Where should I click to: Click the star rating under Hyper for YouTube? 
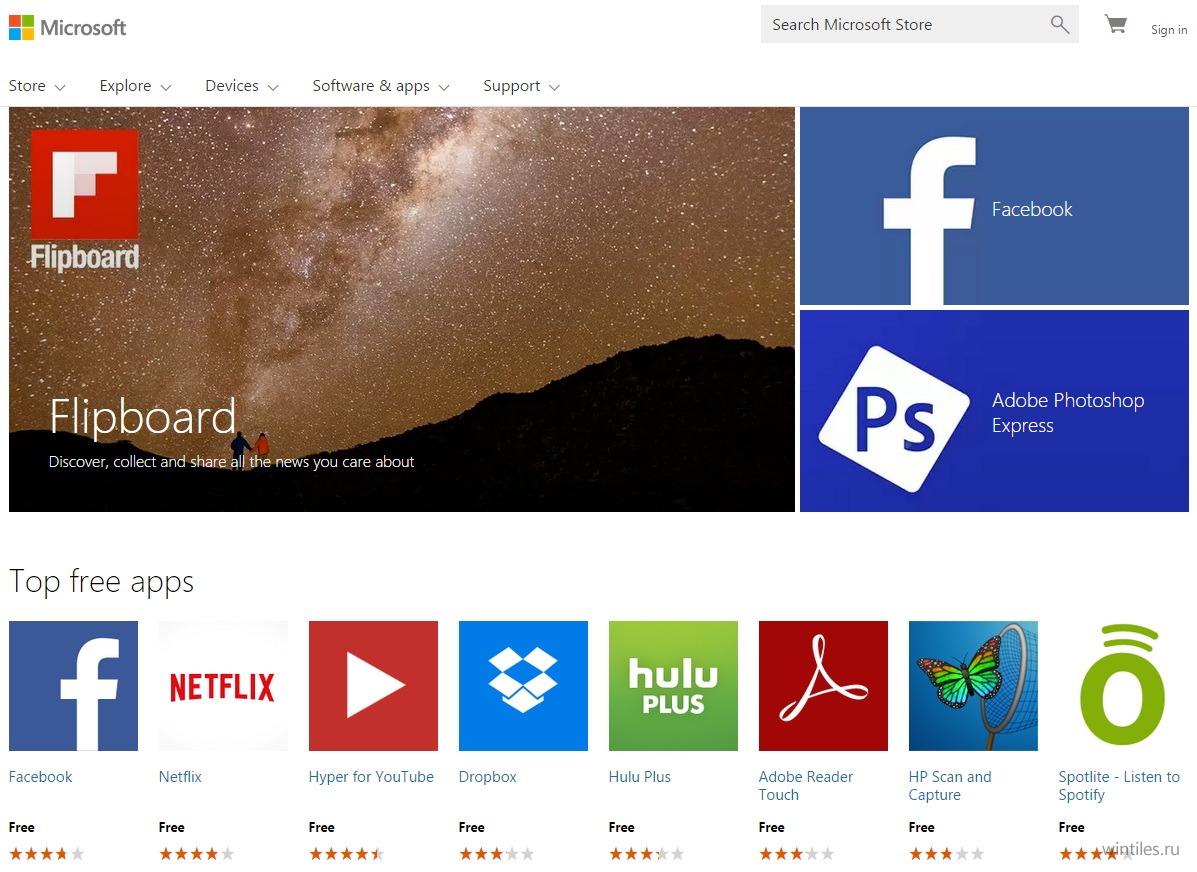coord(347,854)
